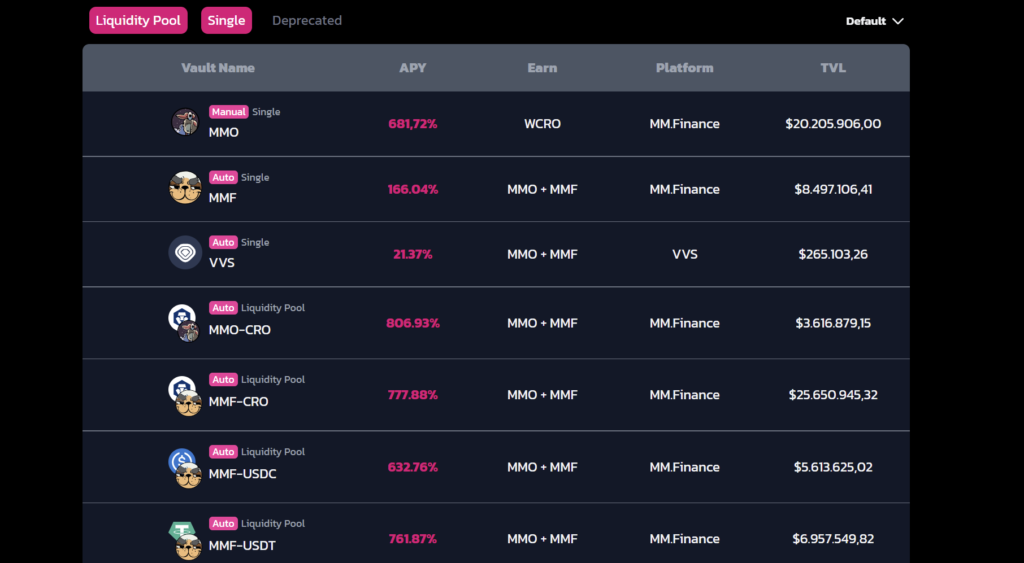Image resolution: width=1024 pixels, height=563 pixels.
Task: Click the $25.650.945,32 TVL value
Action: tap(832, 395)
